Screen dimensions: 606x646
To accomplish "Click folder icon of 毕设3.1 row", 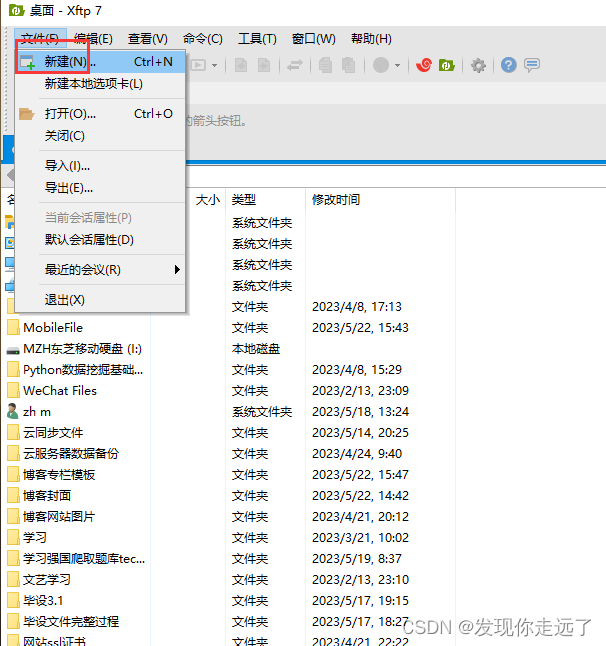I will click(13, 600).
